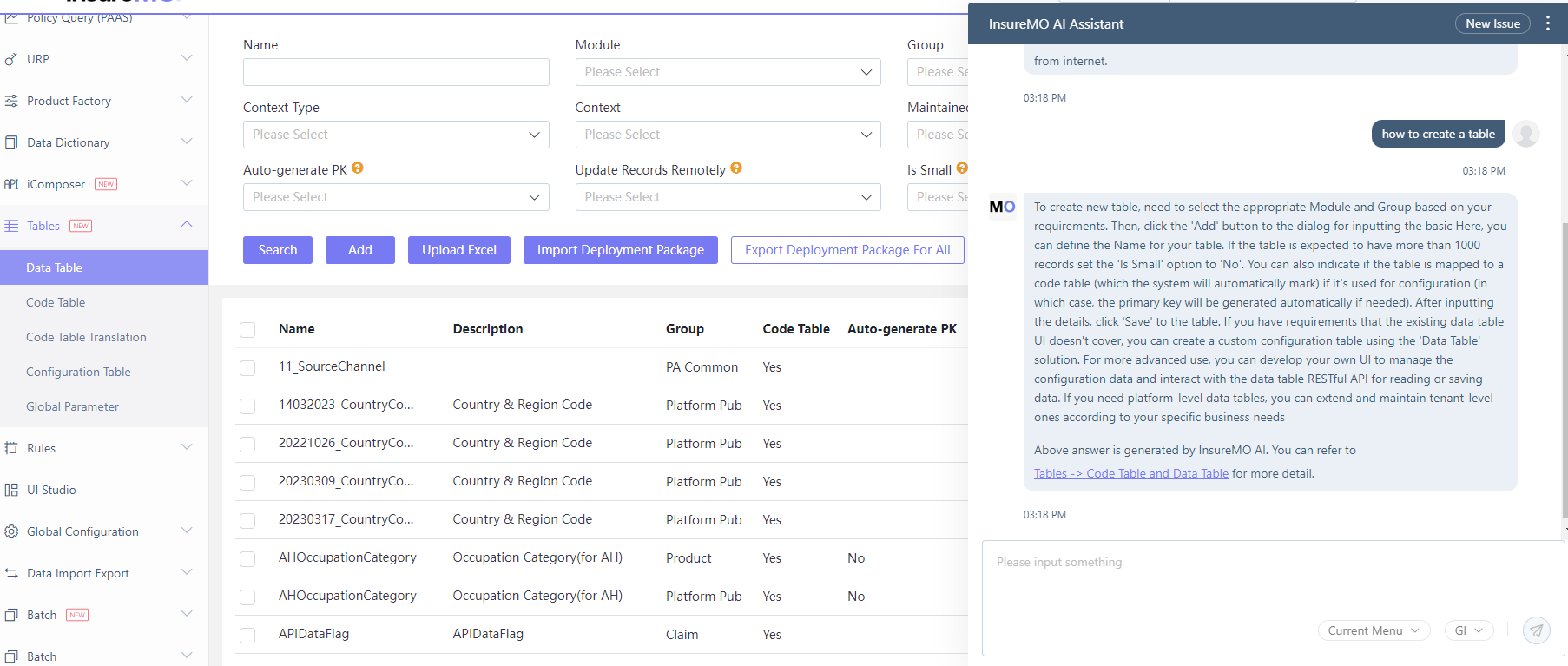Open the three-dot menu in AI Assistant header
This screenshot has height=666, width=1568.
[1547, 23]
